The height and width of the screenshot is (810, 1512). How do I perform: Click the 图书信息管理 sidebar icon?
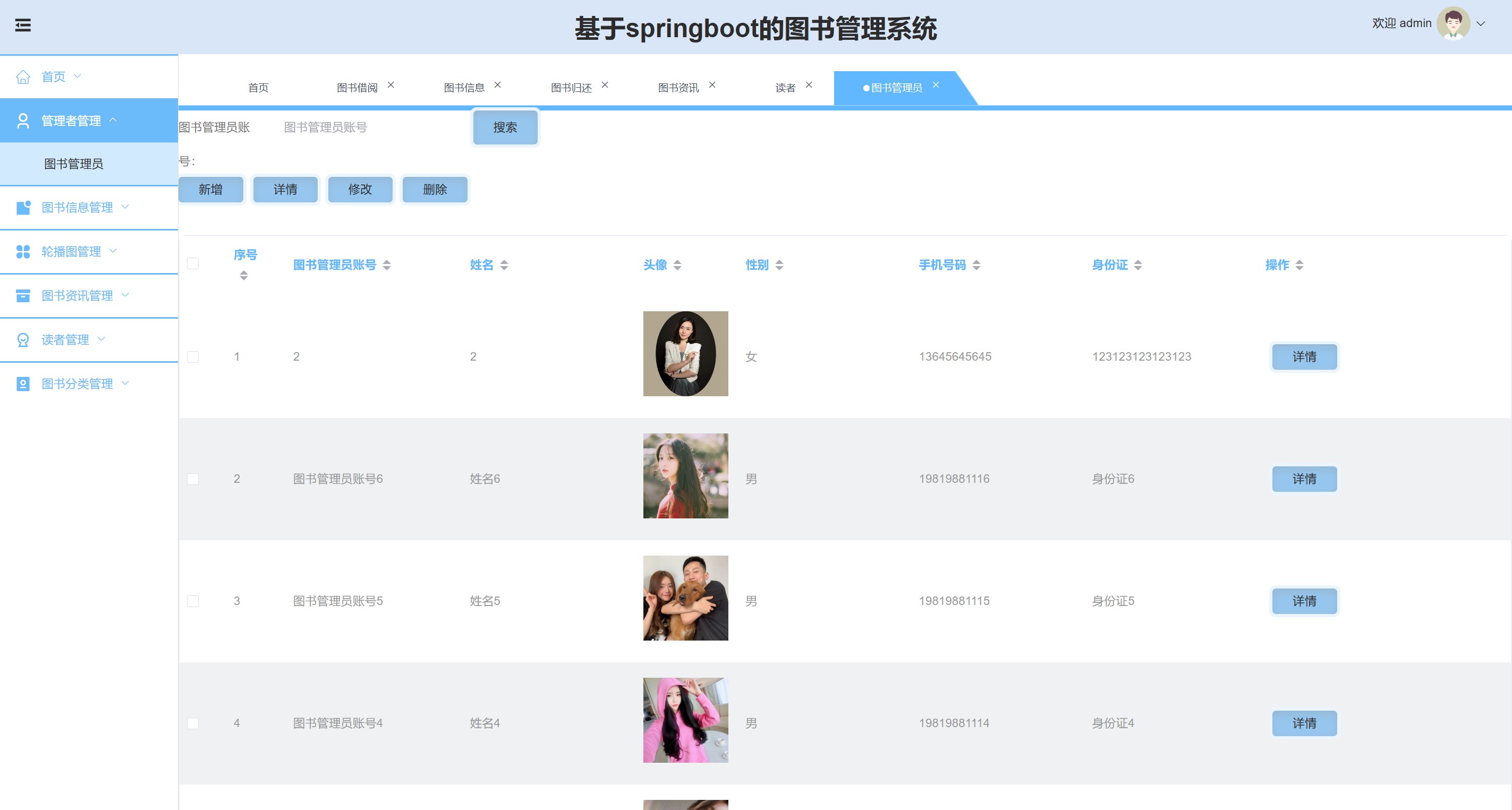(x=23, y=207)
